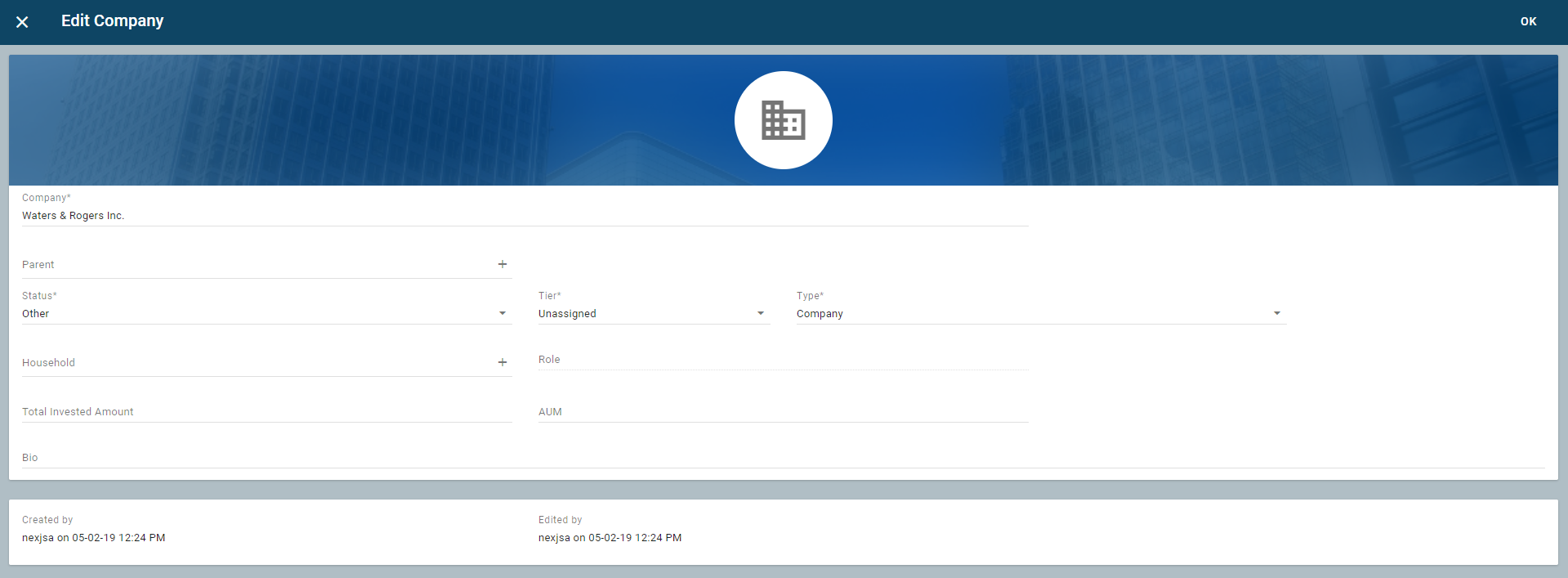Click the OK button to confirm
This screenshot has height=578, width=1568.
click(1528, 22)
